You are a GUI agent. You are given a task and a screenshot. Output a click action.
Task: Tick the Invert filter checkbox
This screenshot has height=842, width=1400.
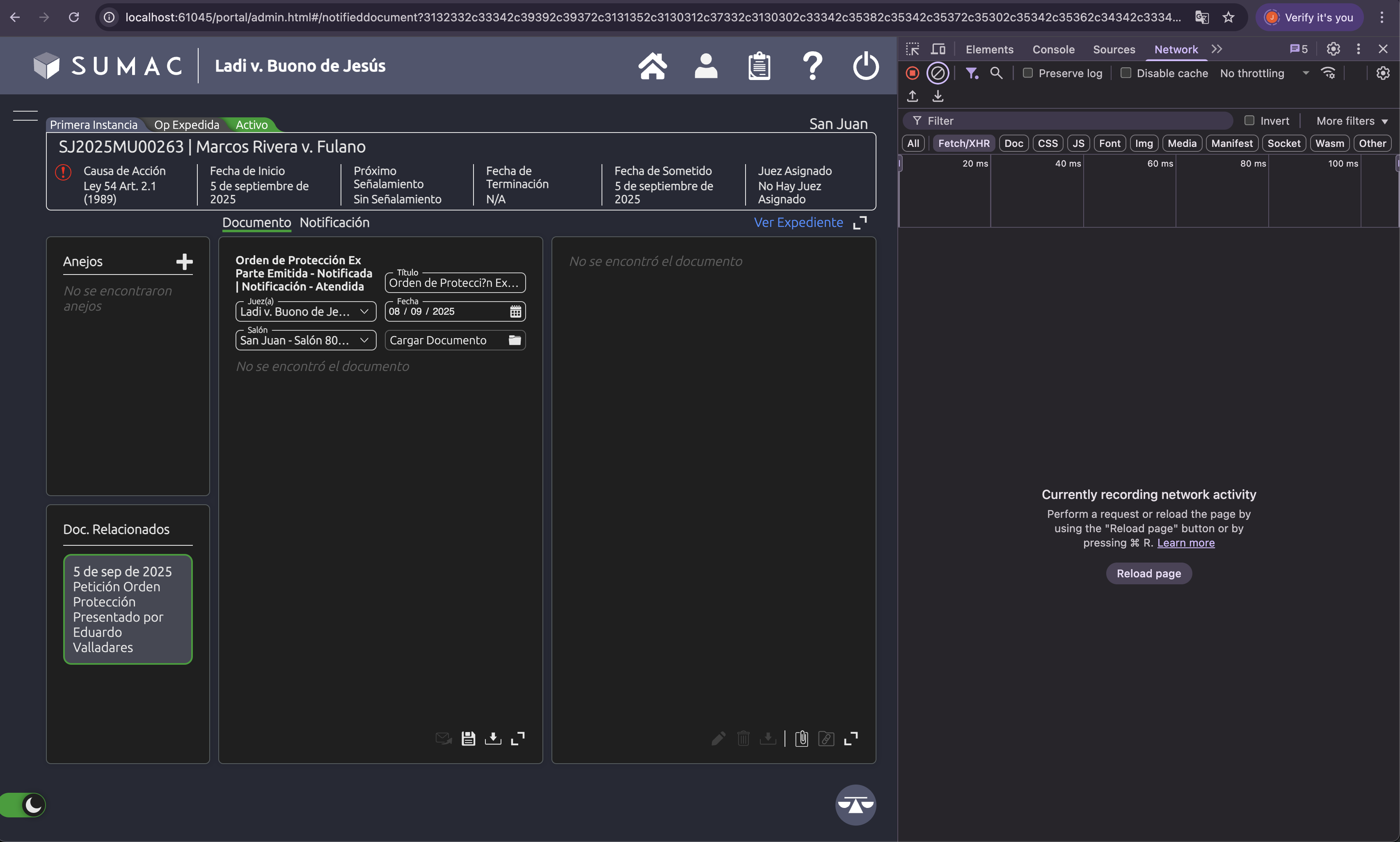pyautogui.click(x=1249, y=121)
